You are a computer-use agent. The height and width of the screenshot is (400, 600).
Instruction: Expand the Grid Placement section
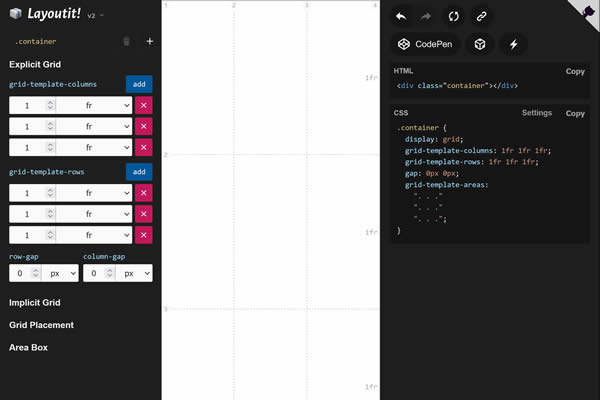click(41, 325)
